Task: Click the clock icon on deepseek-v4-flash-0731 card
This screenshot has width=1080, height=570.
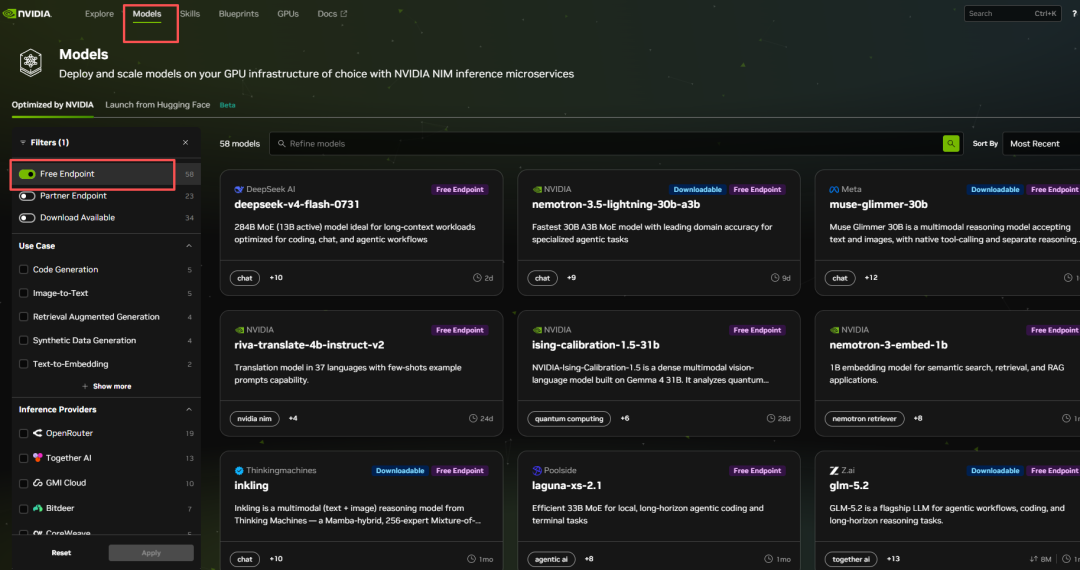Action: coord(477,278)
